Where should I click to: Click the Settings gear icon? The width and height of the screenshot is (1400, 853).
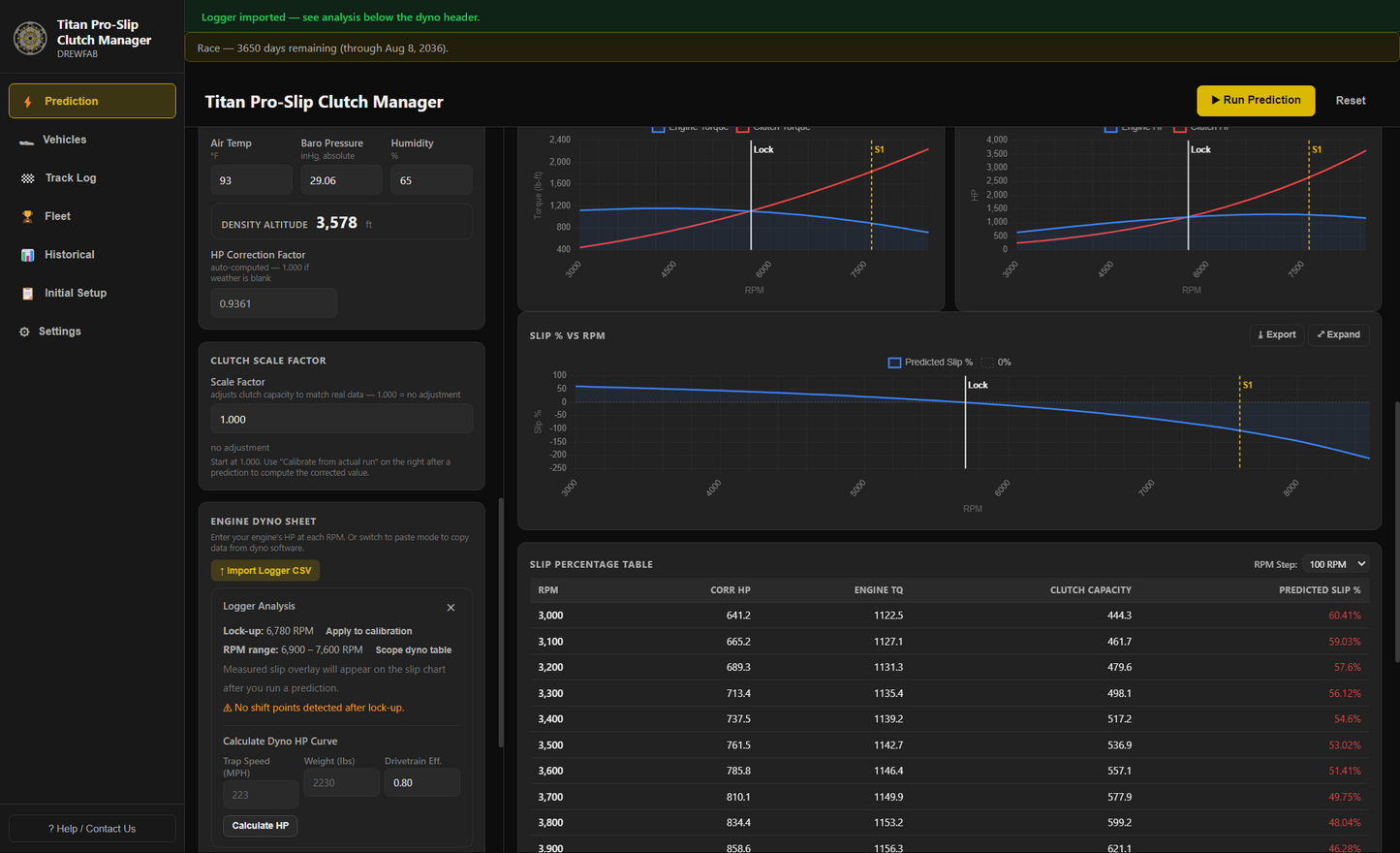click(x=24, y=332)
